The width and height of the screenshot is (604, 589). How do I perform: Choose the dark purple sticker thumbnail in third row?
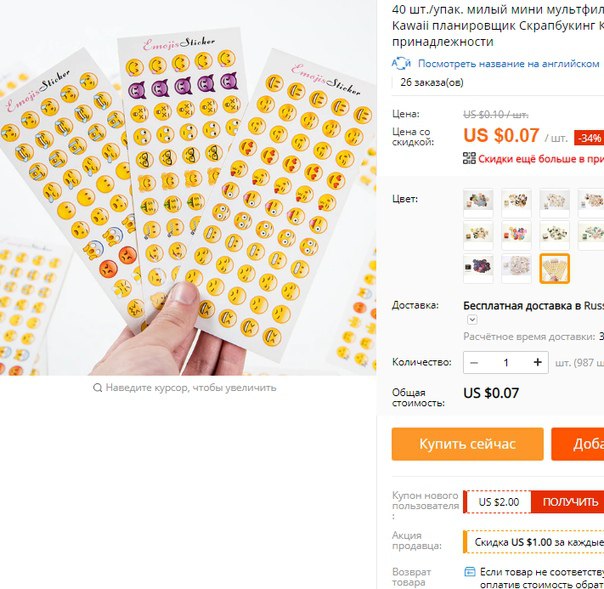coord(478,268)
